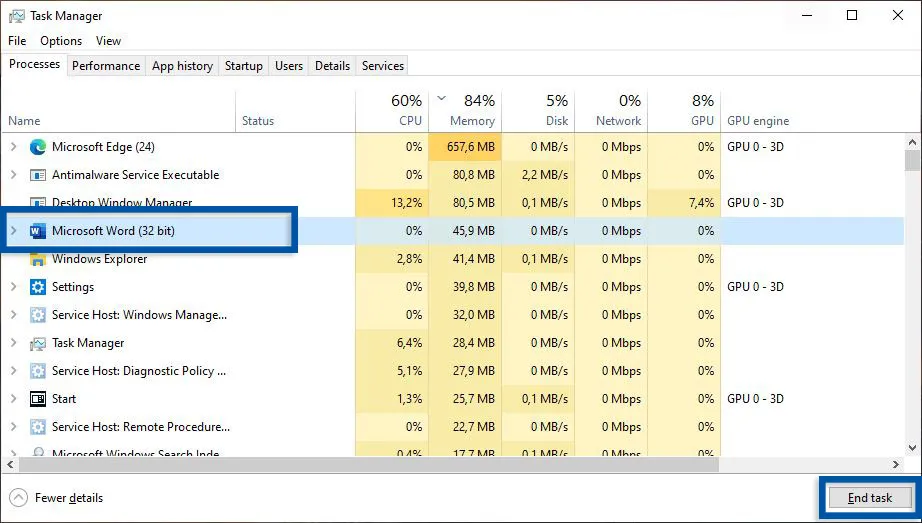Click the Settings gear icon in process list
Viewport: 922px width, 523px height.
38,287
